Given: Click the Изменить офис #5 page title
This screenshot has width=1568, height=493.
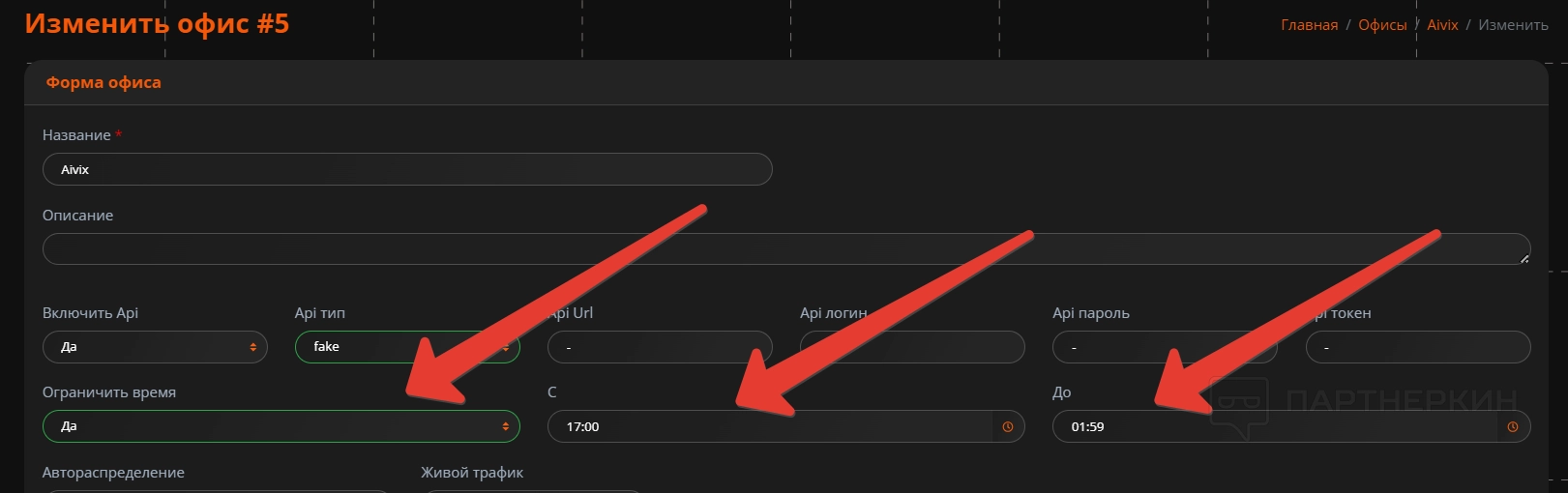Looking at the screenshot, I should [157, 24].
